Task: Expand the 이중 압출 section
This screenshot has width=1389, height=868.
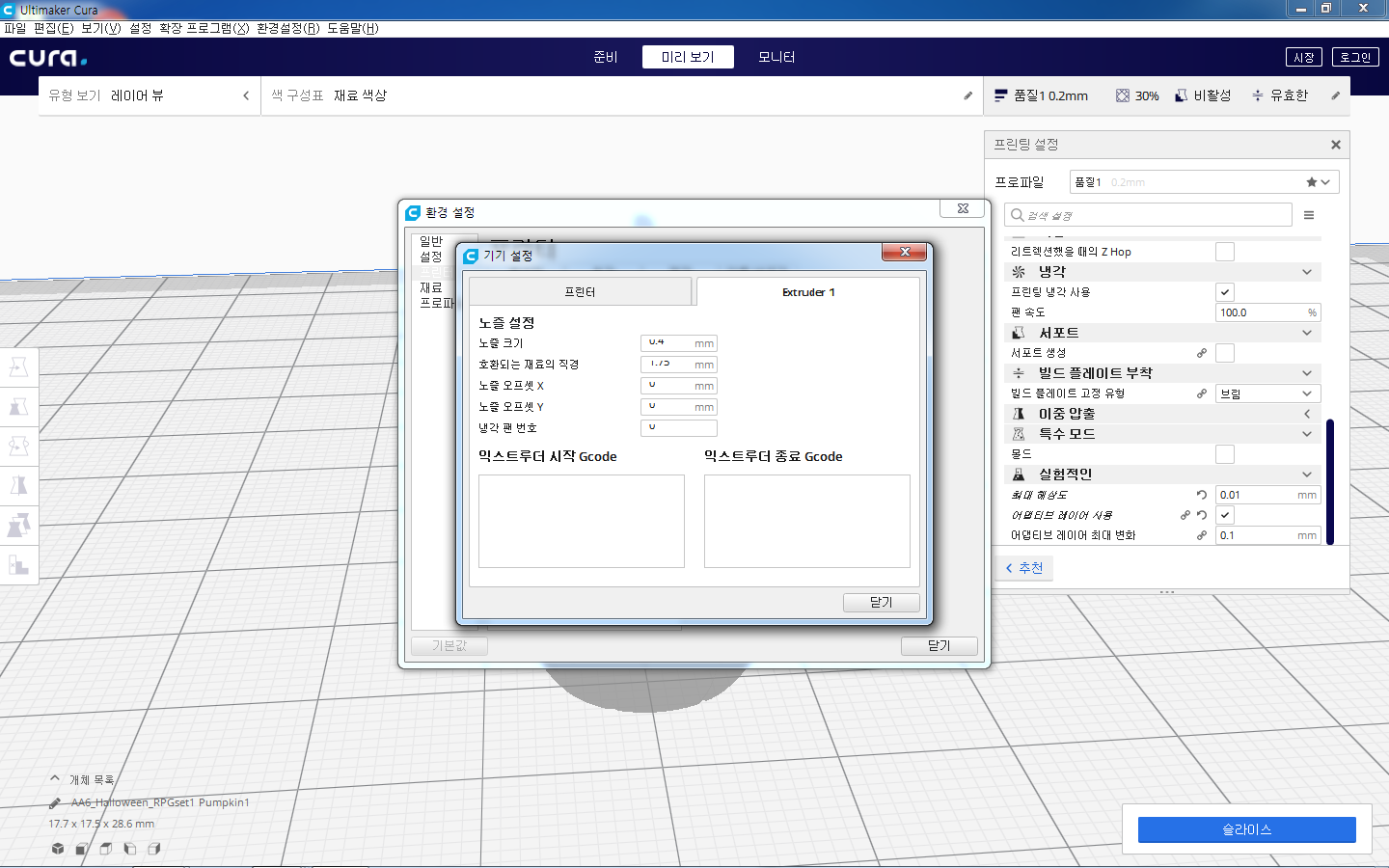Action: pyautogui.click(x=1161, y=414)
